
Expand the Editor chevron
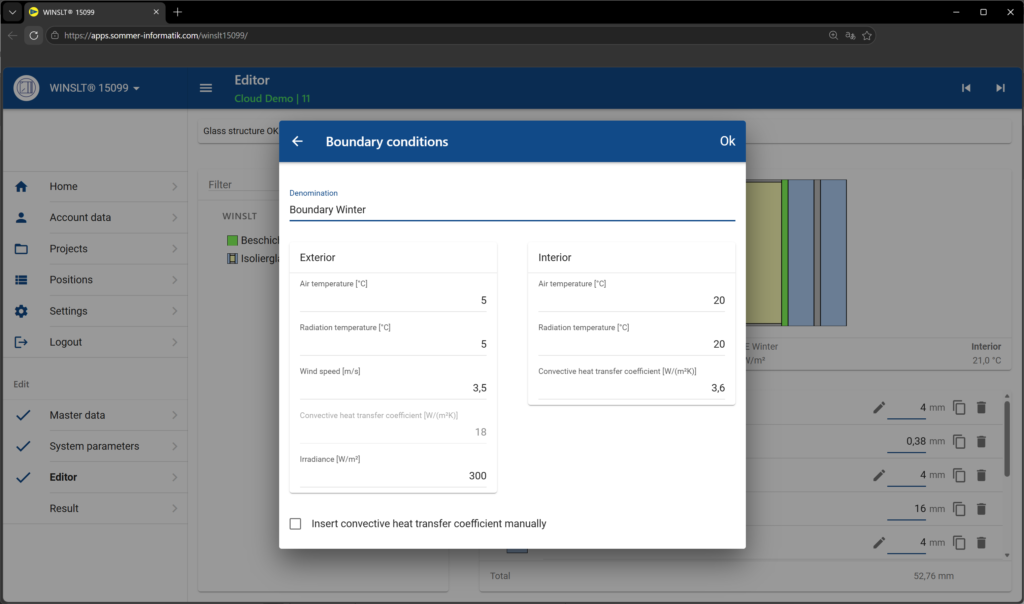(174, 477)
